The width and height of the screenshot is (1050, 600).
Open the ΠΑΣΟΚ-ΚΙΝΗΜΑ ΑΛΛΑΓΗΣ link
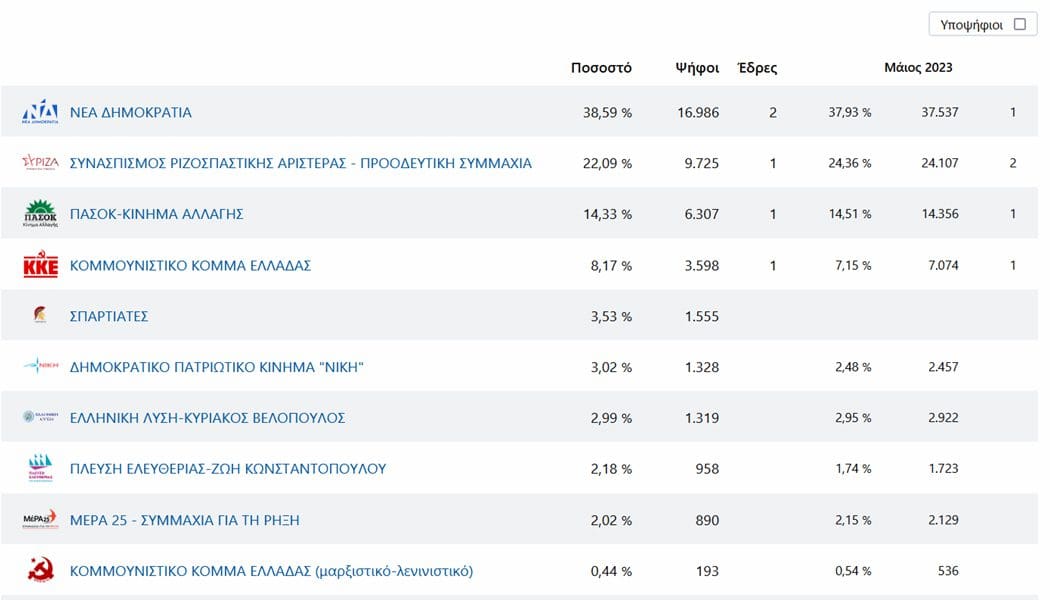point(157,214)
